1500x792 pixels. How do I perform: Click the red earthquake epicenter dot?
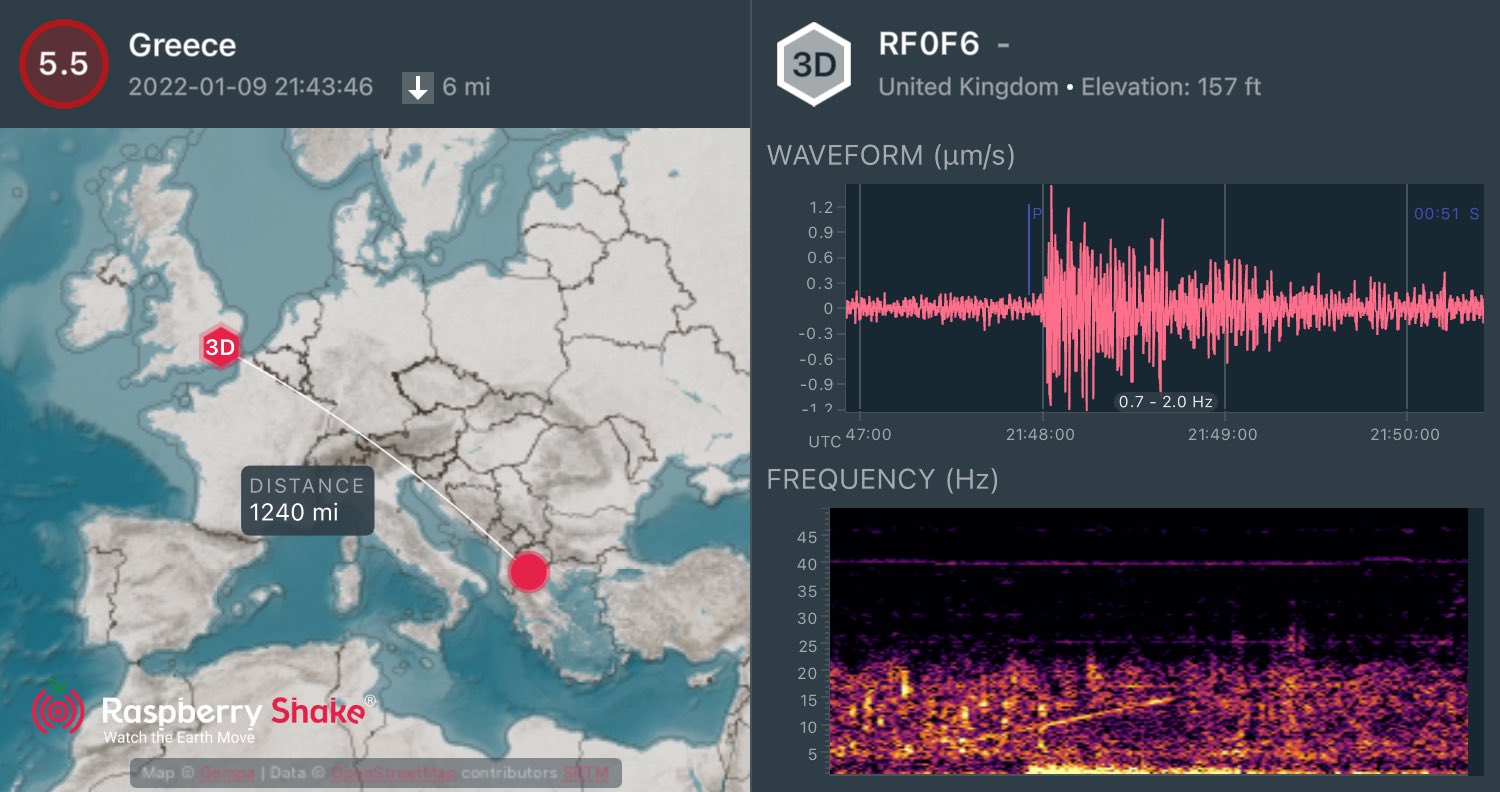pyautogui.click(x=529, y=573)
